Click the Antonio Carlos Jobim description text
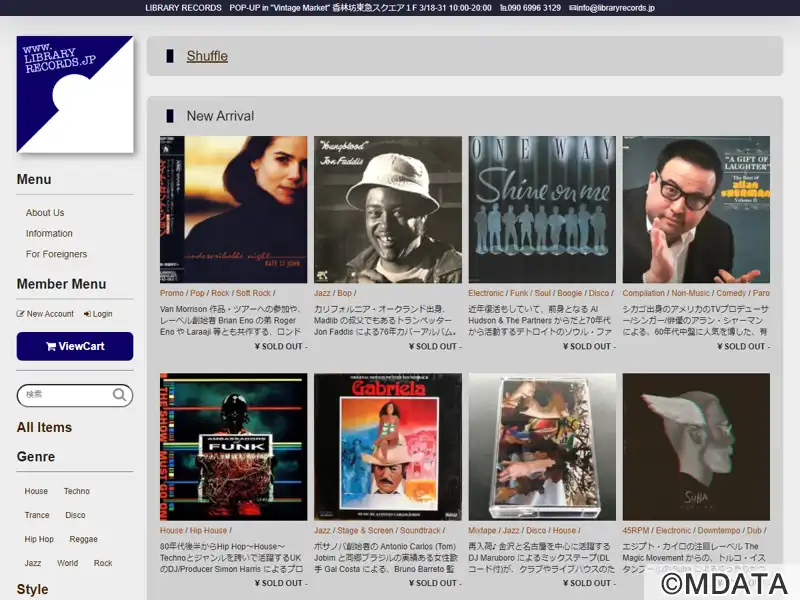Viewport: 800px width, 600px height. point(386,558)
